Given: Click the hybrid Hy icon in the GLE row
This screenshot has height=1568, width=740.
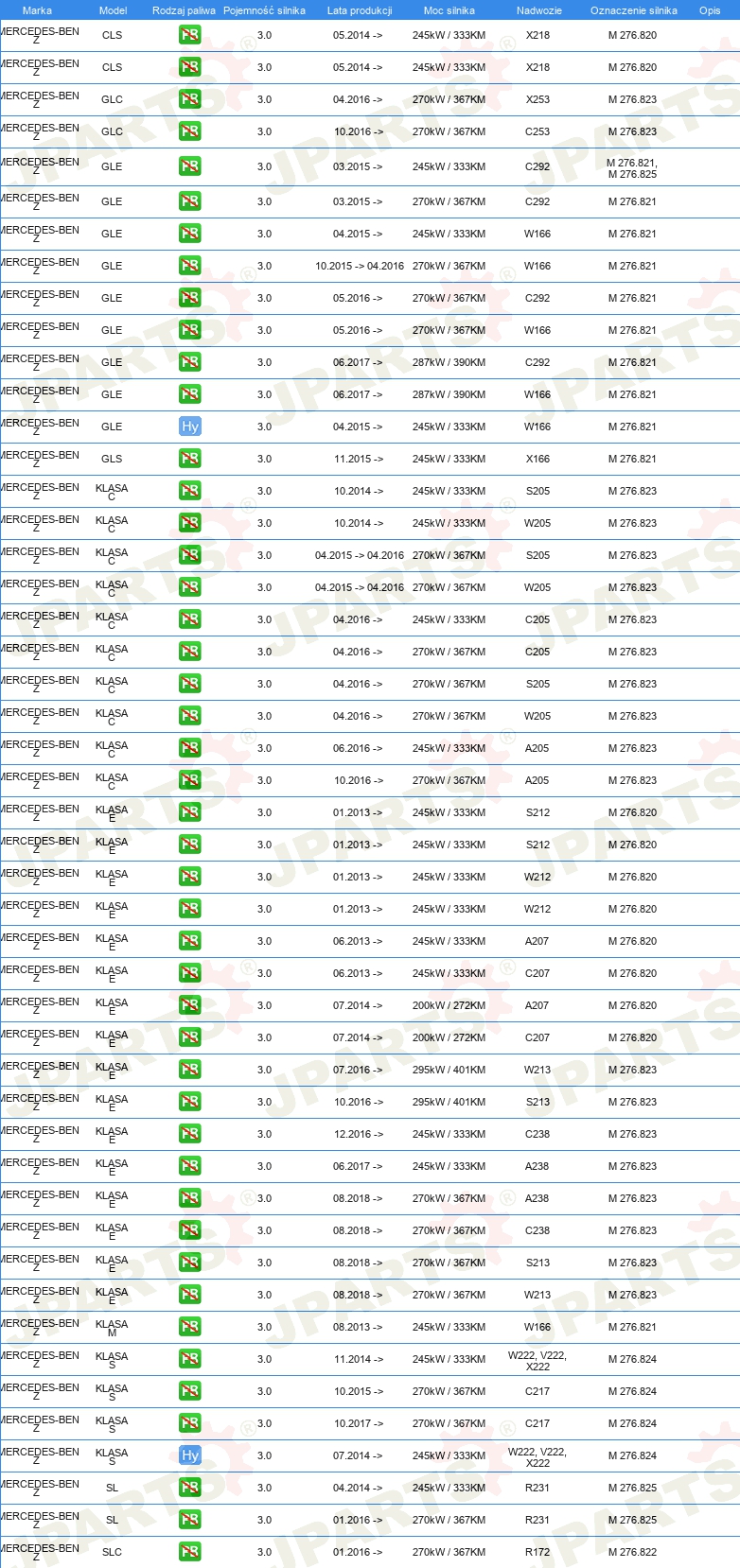Looking at the screenshot, I should pos(190,427).
